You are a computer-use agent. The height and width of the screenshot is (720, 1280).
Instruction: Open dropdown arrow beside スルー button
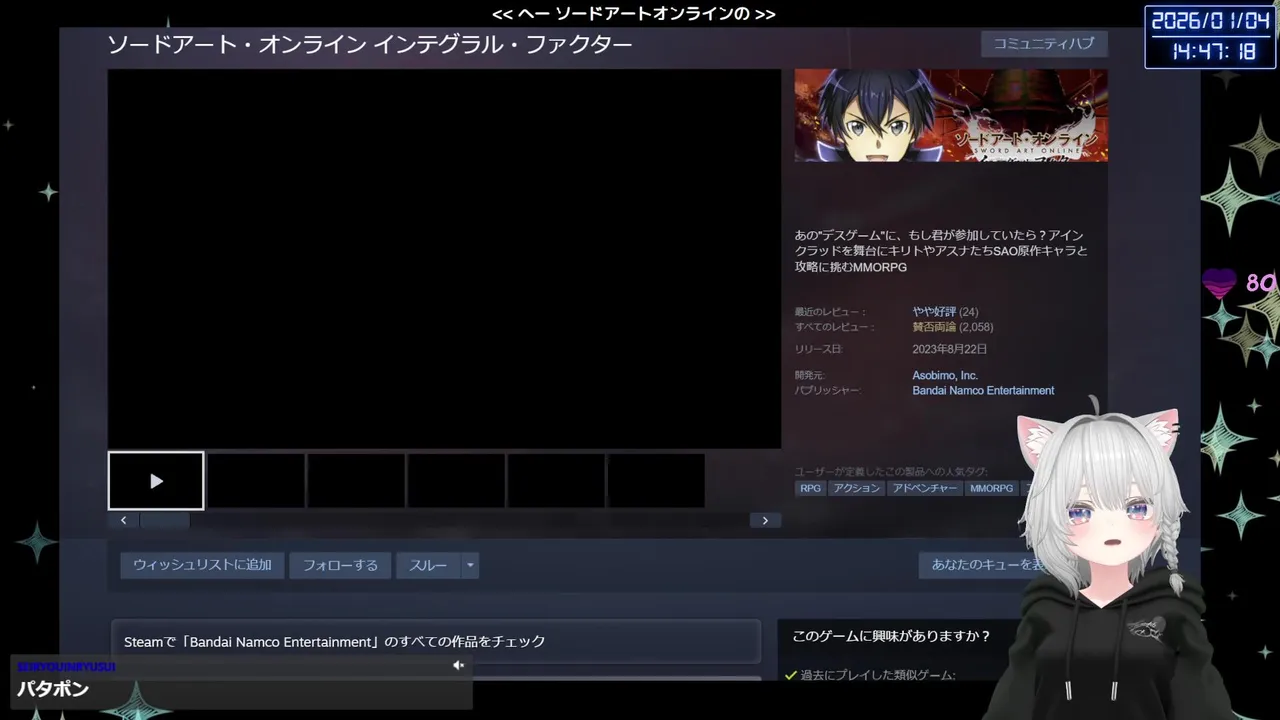click(x=470, y=565)
